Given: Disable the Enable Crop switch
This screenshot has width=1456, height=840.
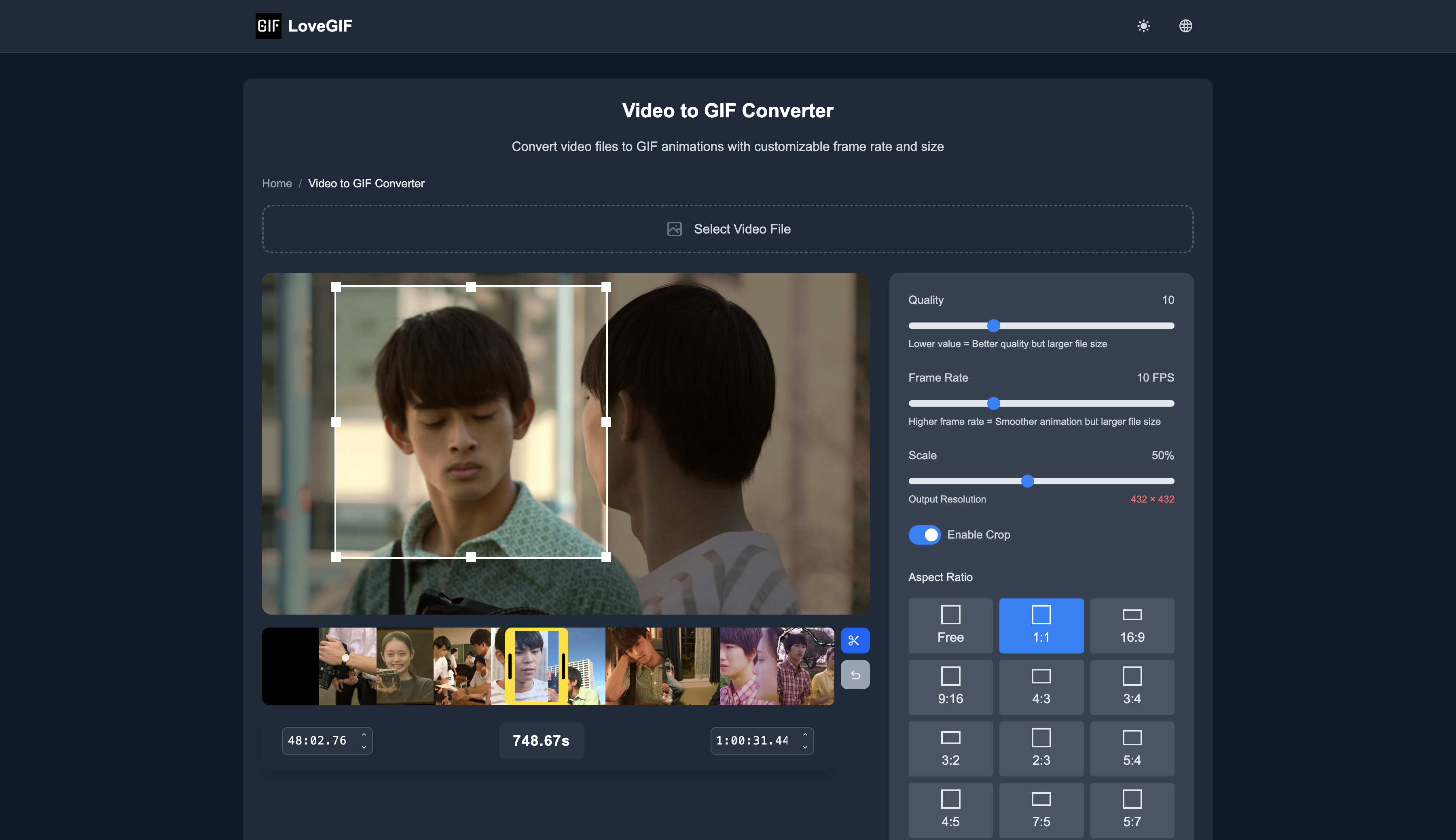Looking at the screenshot, I should (924, 535).
